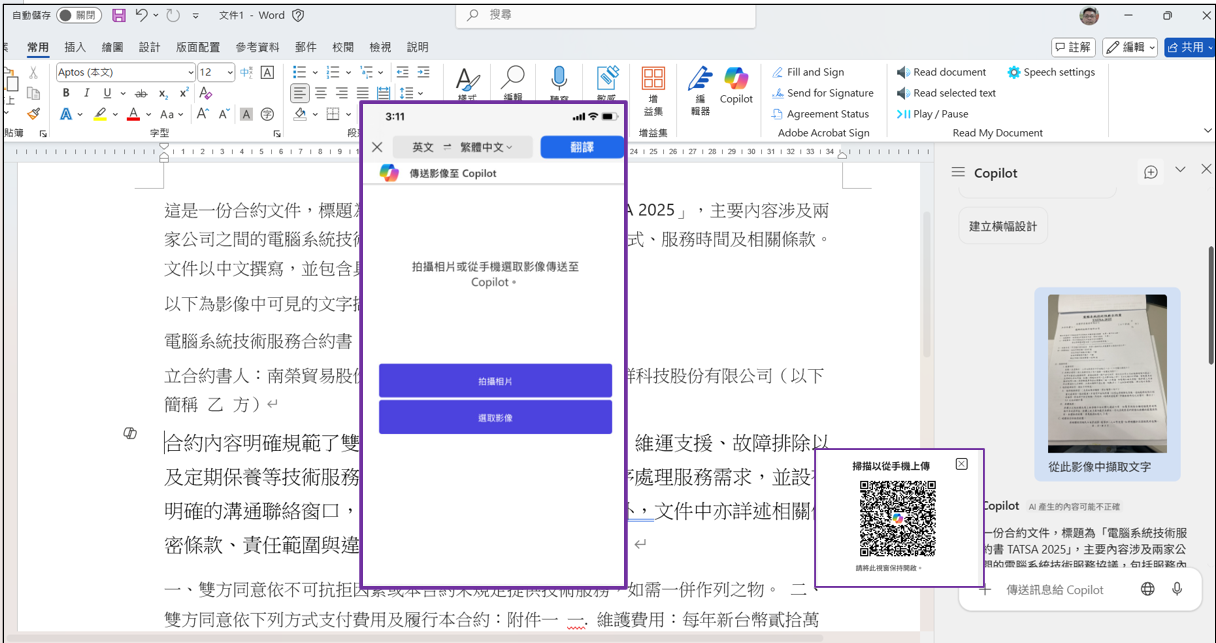Click the Cut scissors icon
This screenshot has height=643, width=1216.
(33, 73)
